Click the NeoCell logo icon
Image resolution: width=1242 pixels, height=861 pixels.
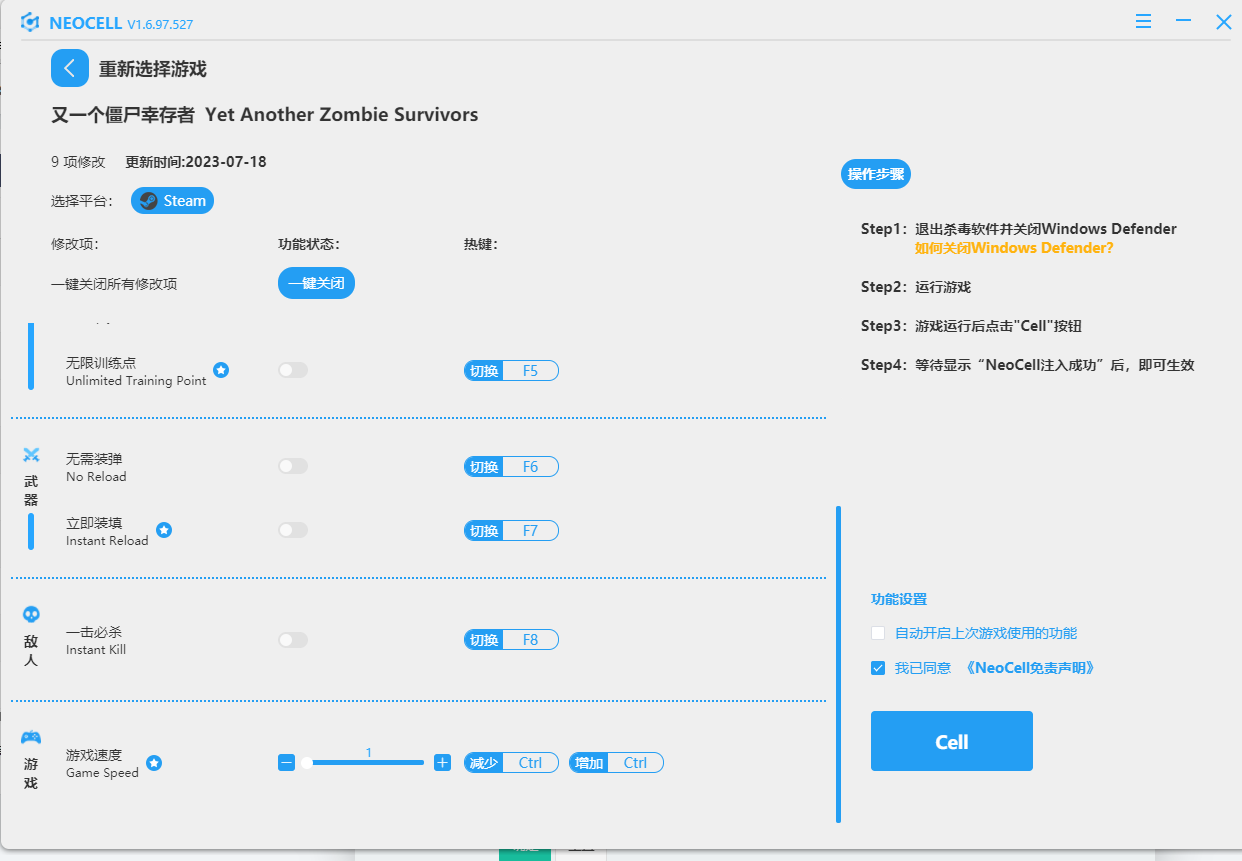pyautogui.click(x=30, y=22)
